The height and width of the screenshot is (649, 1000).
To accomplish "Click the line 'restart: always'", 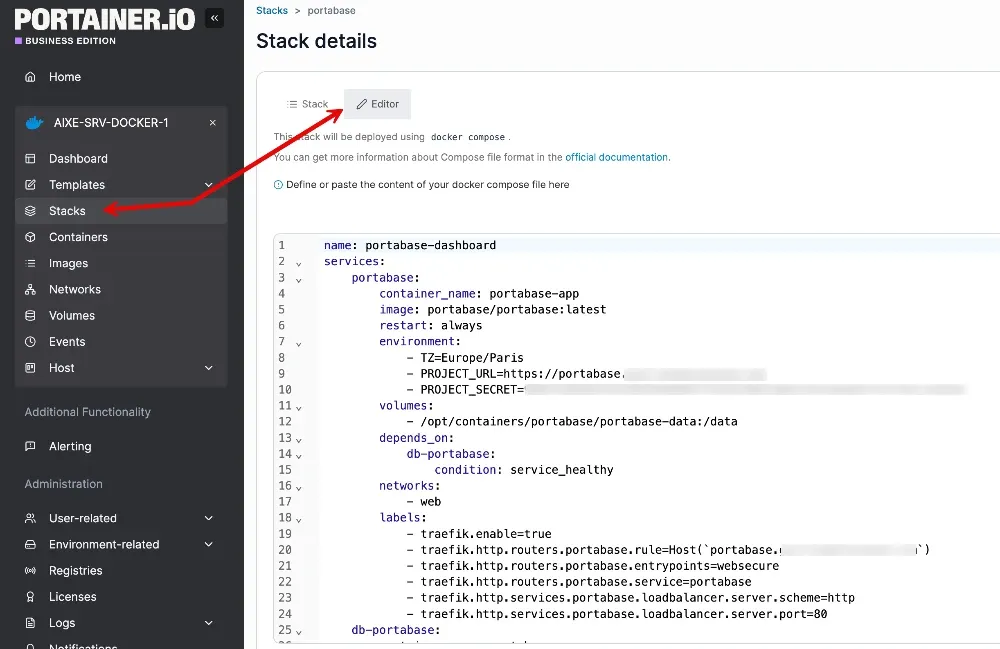I will 430,325.
